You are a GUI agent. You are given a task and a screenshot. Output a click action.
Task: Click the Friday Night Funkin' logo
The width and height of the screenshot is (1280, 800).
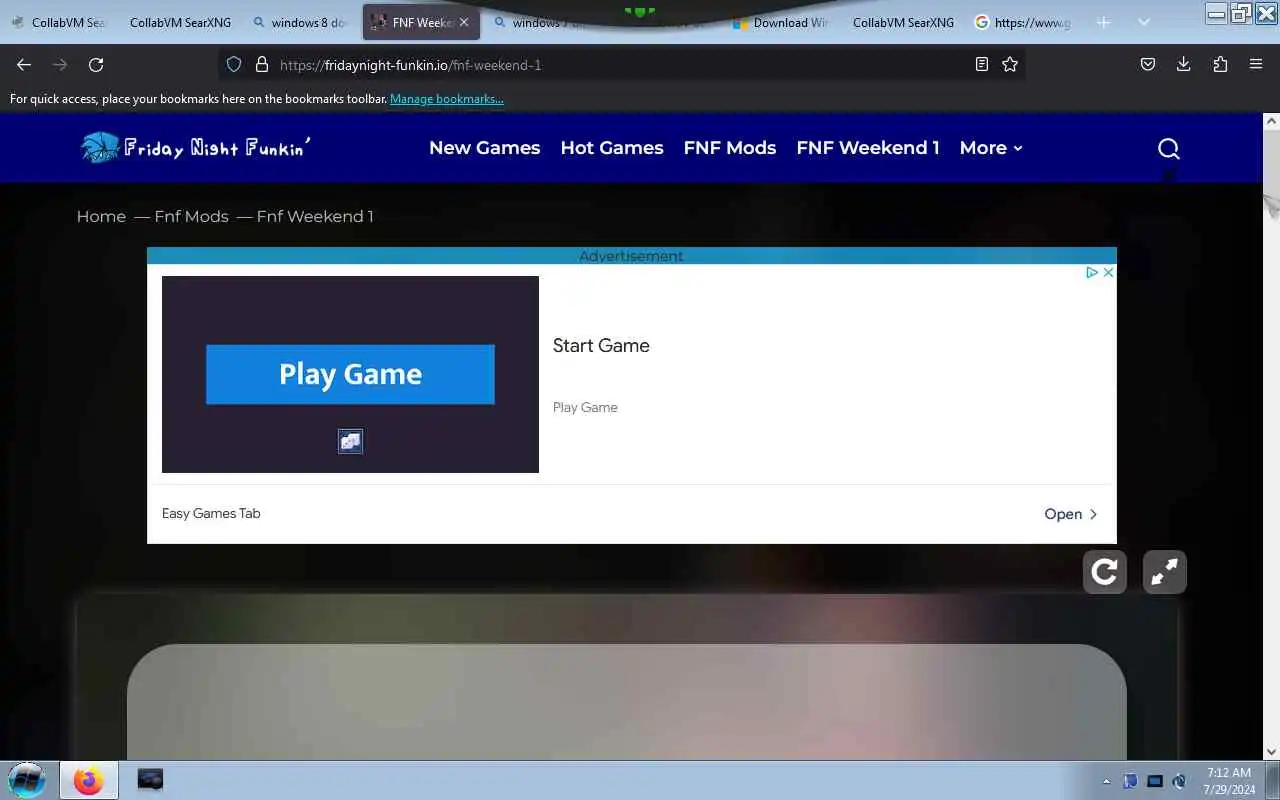coord(195,148)
